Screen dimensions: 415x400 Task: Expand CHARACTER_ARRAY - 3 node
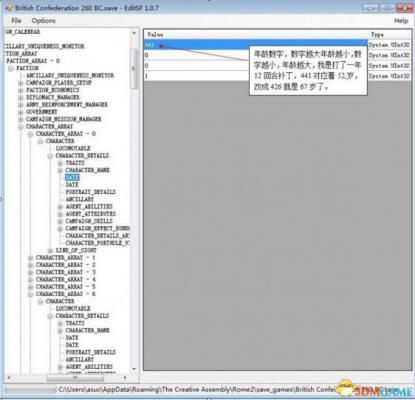pos(30,272)
